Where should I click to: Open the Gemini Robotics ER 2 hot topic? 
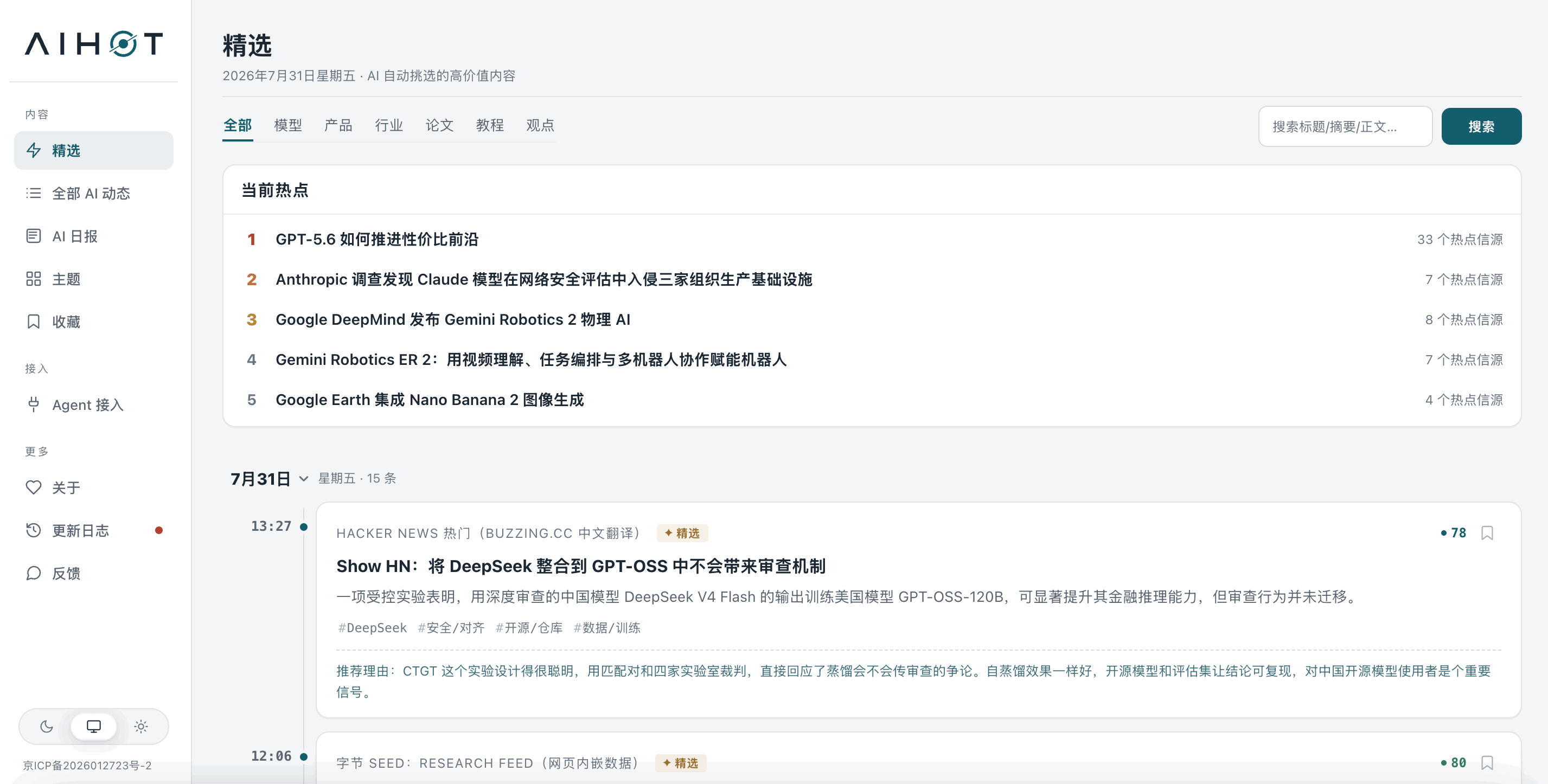click(531, 359)
